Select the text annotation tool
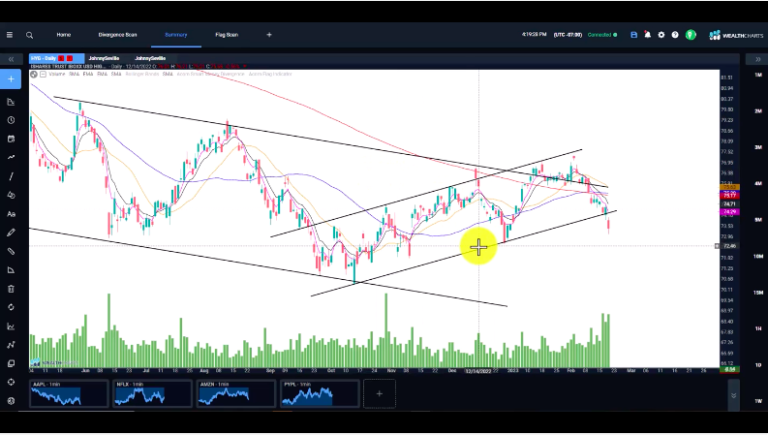Image resolution: width=768 pixels, height=435 pixels. coord(11,213)
